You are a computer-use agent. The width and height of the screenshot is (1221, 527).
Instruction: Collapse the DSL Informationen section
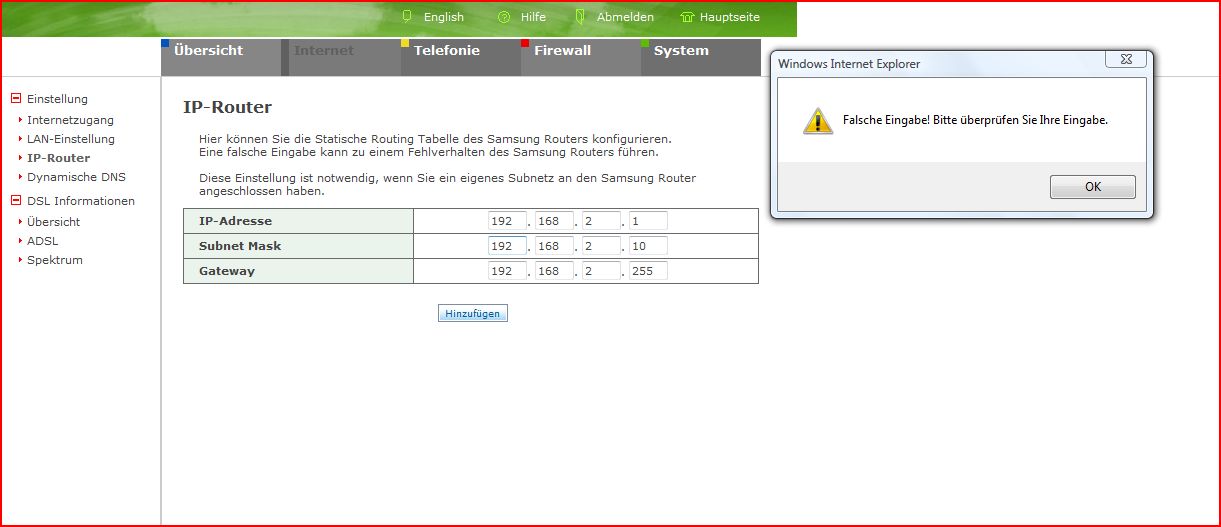(16, 201)
